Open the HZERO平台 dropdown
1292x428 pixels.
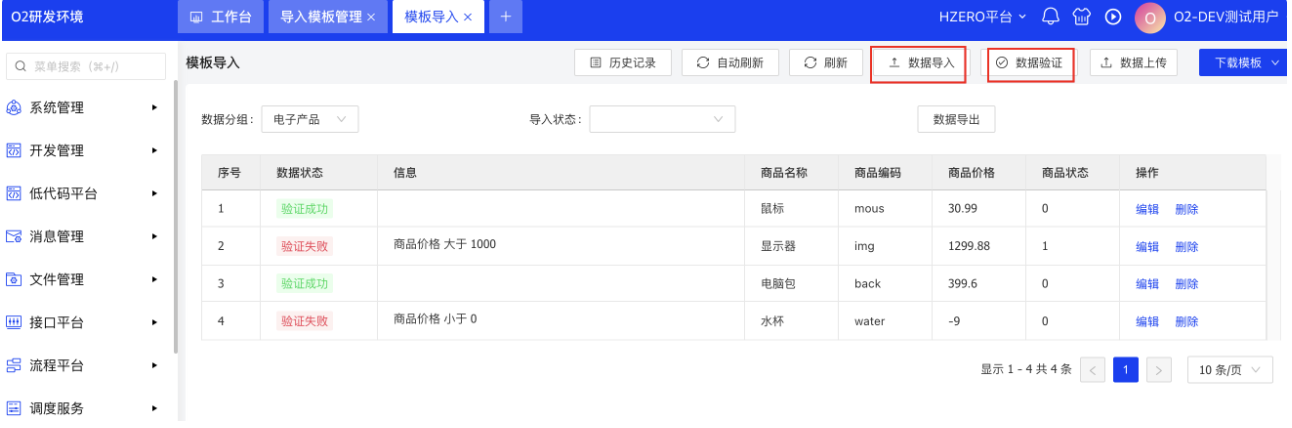(x=981, y=17)
